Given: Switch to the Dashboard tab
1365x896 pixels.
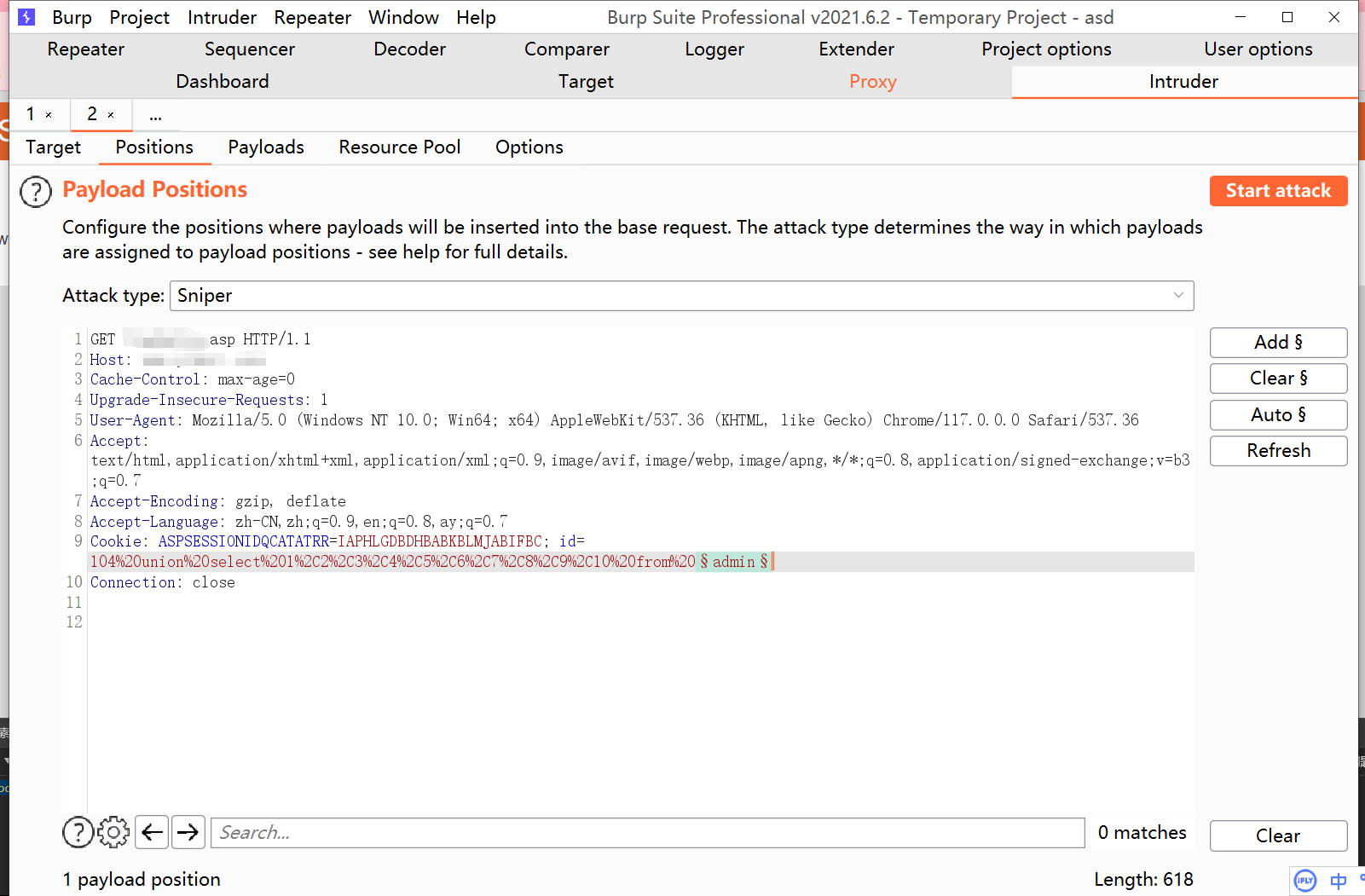Looking at the screenshot, I should pyautogui.click(x=223, y=82).
